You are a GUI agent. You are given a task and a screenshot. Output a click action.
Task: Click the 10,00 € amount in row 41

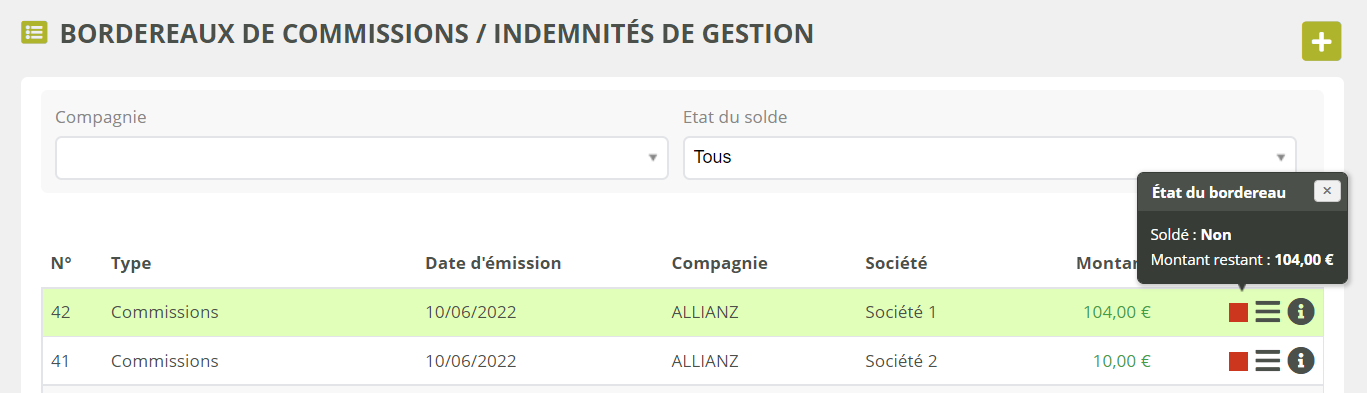1122,361
